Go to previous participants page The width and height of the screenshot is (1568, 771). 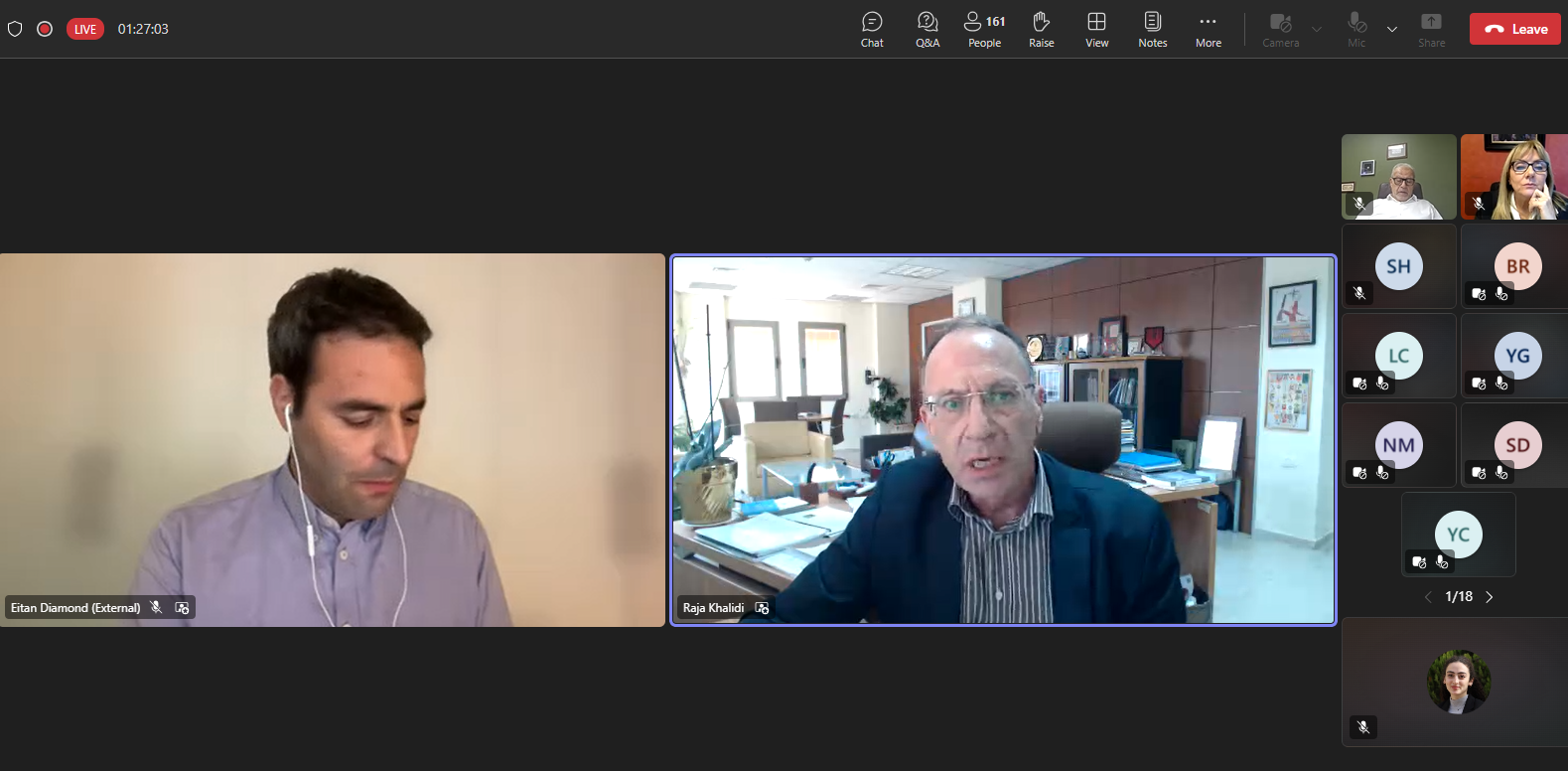pos(1428,597)
